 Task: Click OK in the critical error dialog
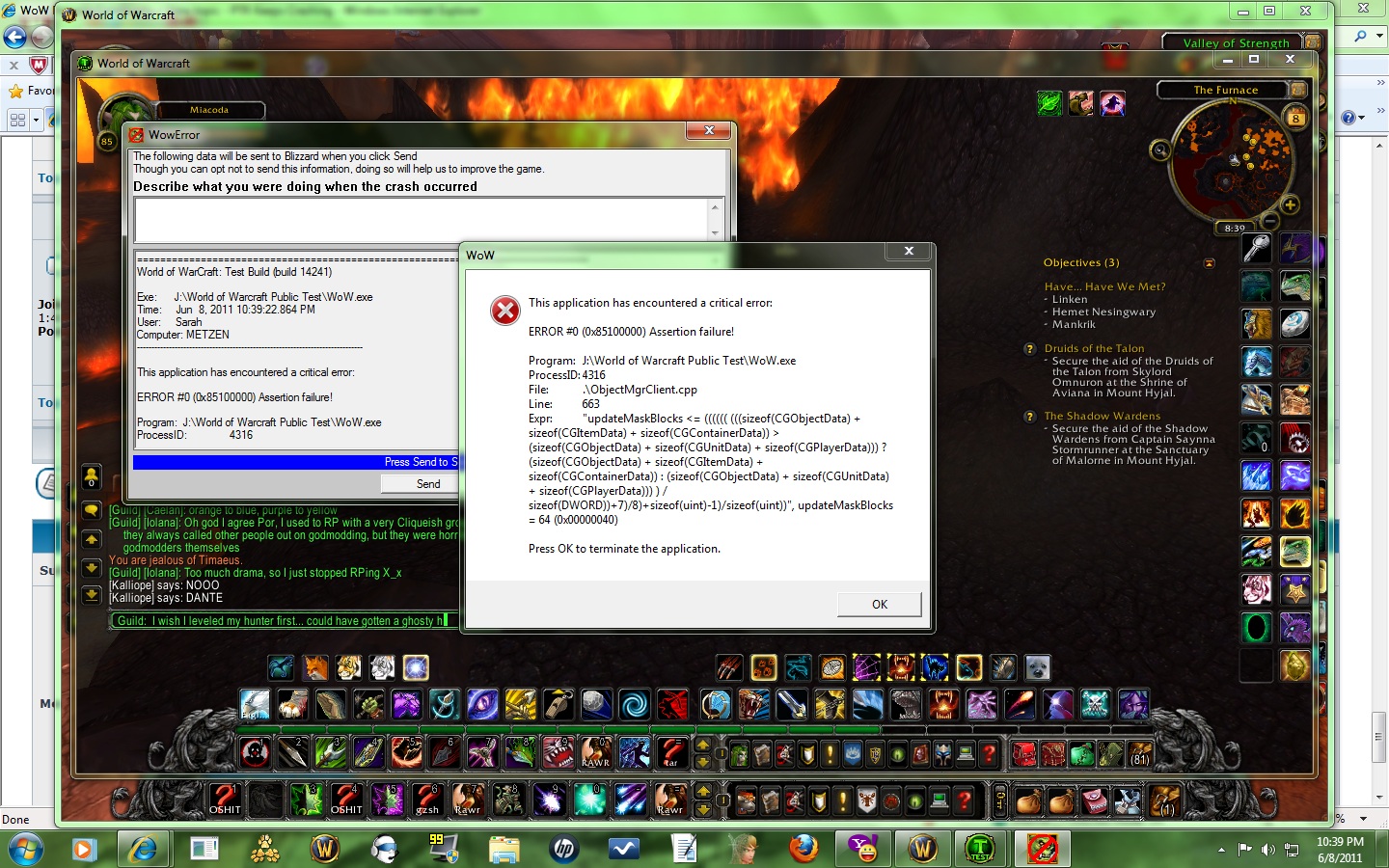[879, 605]
